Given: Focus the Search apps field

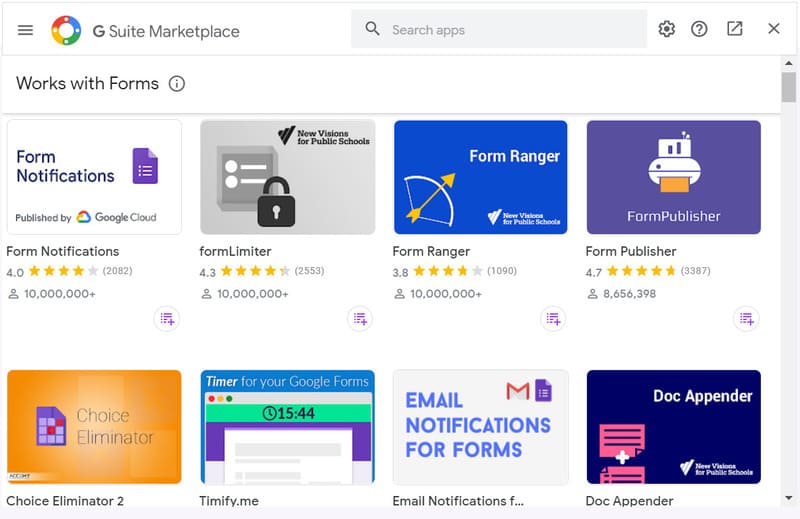Looking at the screenshot, I should [x=499, y=30].
